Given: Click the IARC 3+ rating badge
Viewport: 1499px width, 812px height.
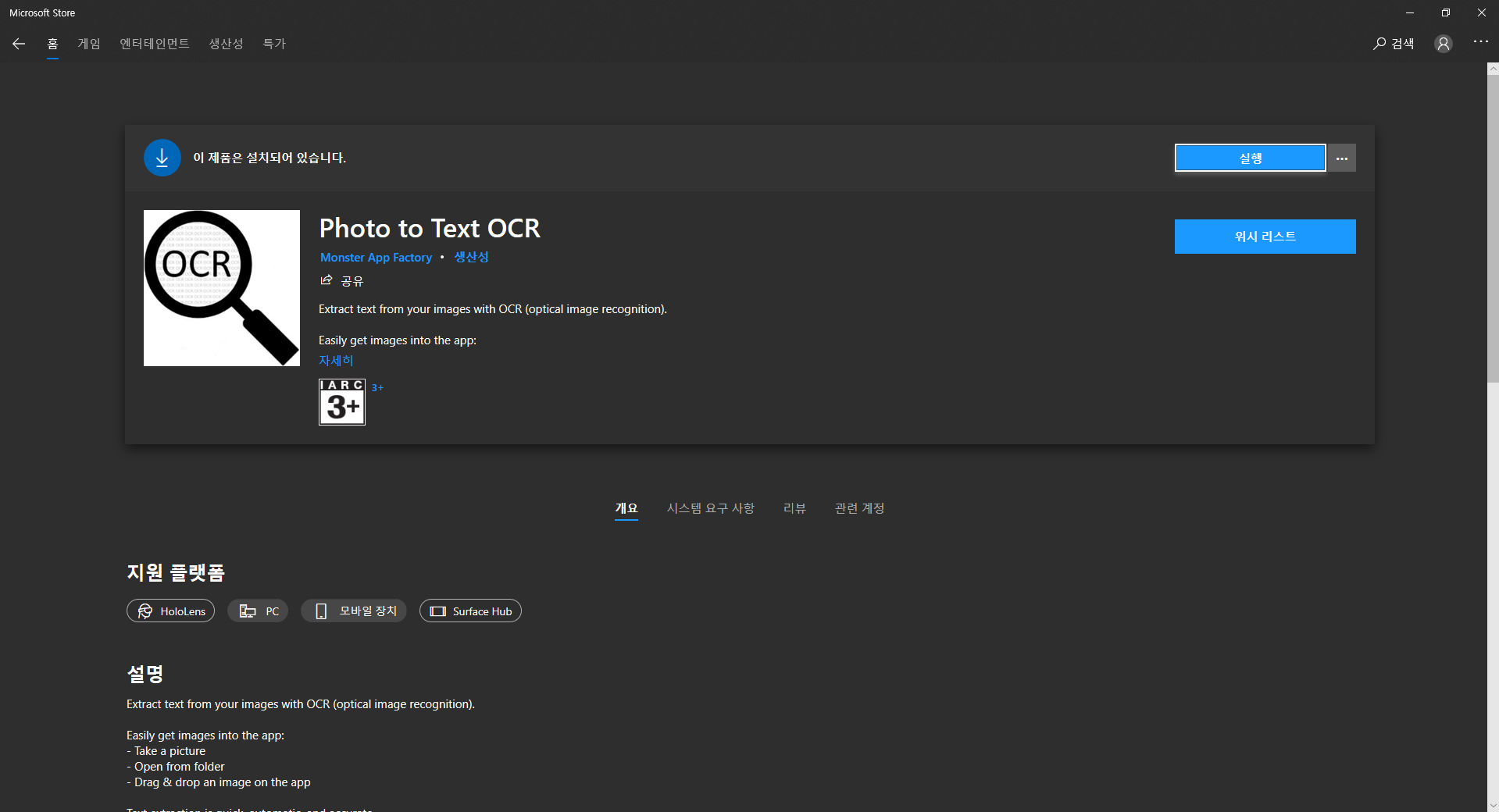Looking at the screenshot, I should pyautogui.click(x=342, y=402).
